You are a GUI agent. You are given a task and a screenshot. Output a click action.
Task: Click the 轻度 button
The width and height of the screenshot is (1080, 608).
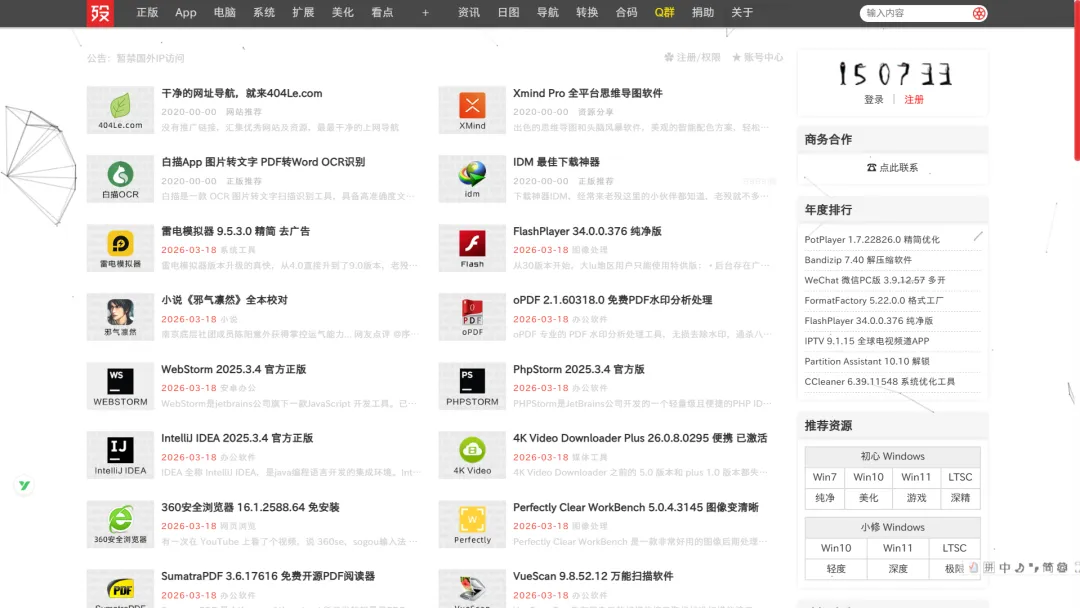coord(835,569)
